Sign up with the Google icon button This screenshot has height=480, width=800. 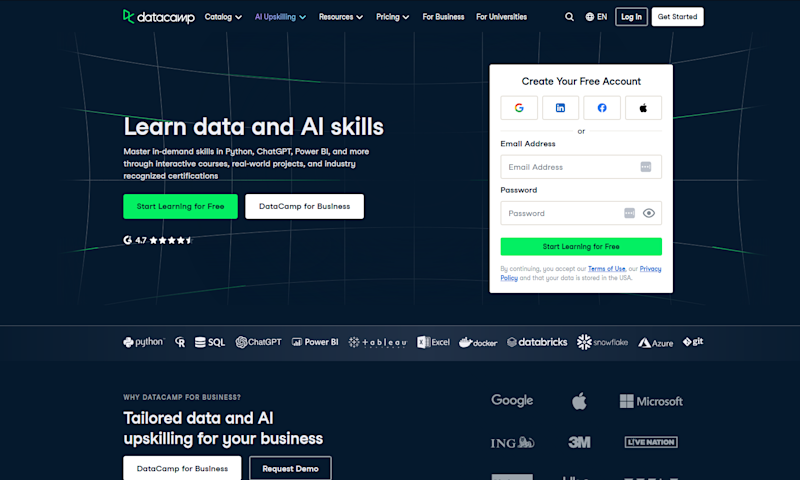pos(519,108)
